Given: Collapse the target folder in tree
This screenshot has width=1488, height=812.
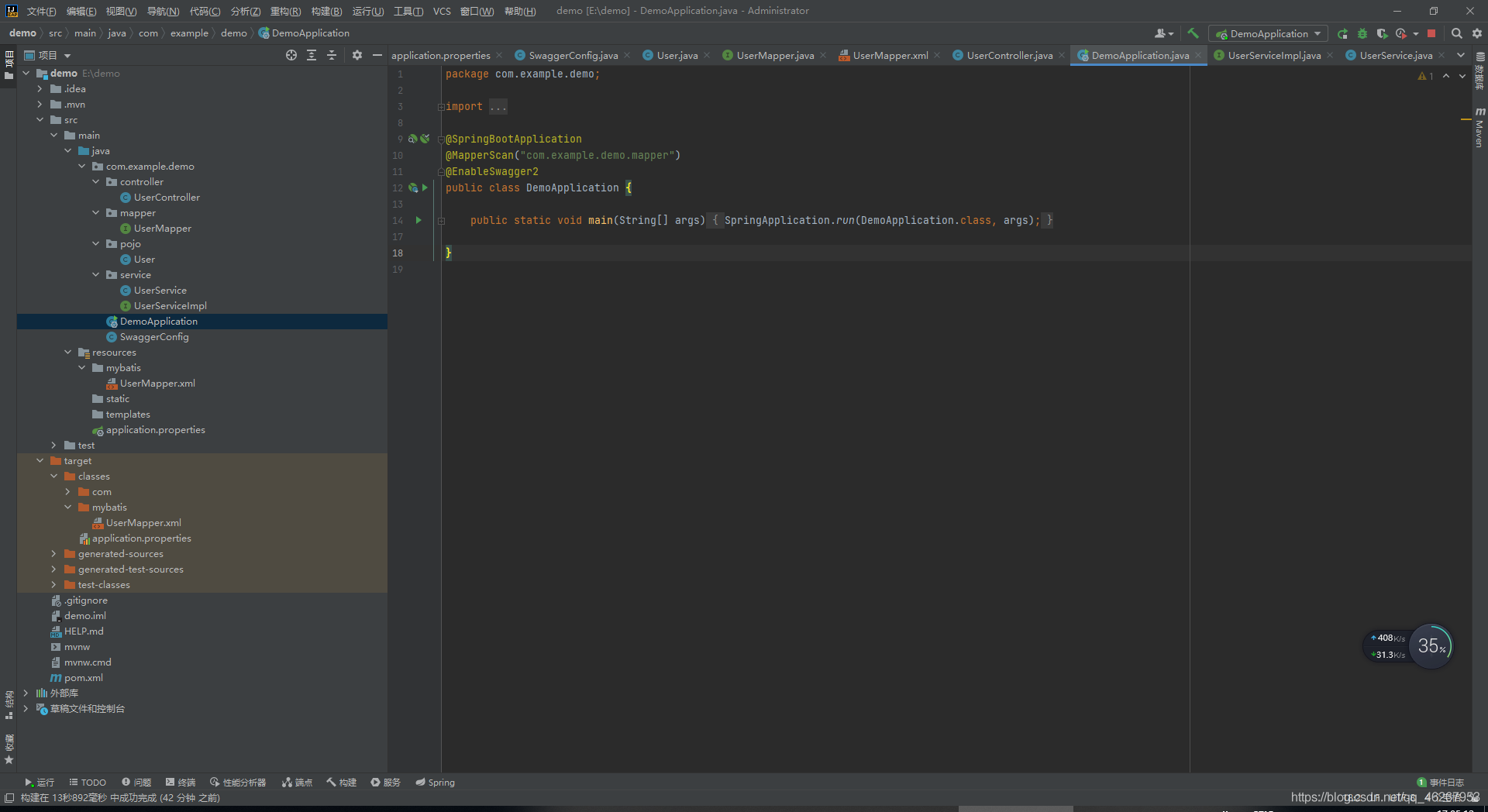Looking at the screenshot, I should [40, 460].
